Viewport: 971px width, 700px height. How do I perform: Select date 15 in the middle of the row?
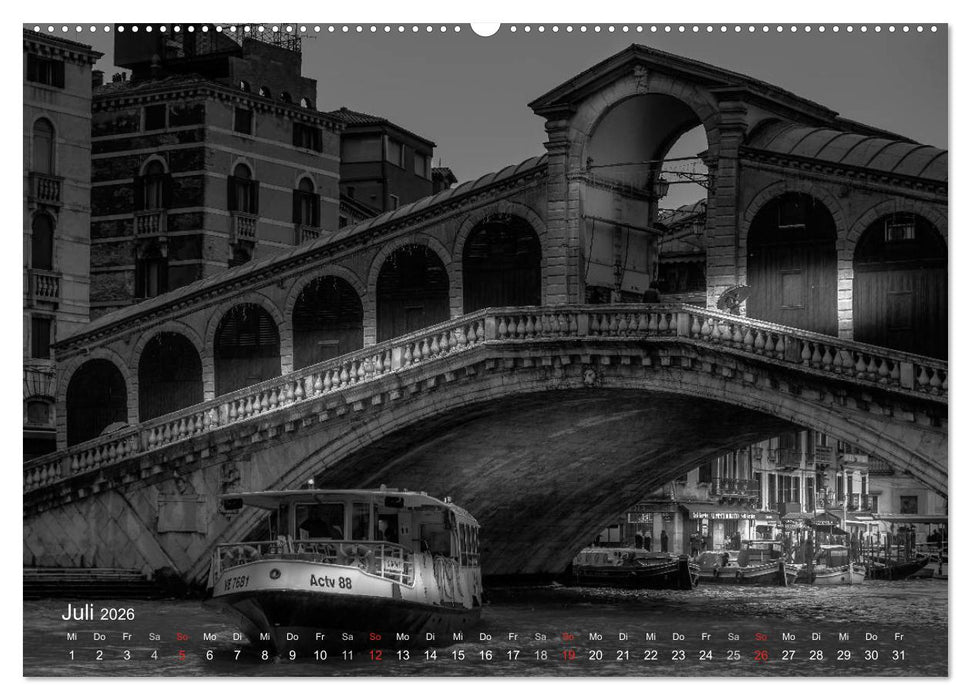coord(456,656)
